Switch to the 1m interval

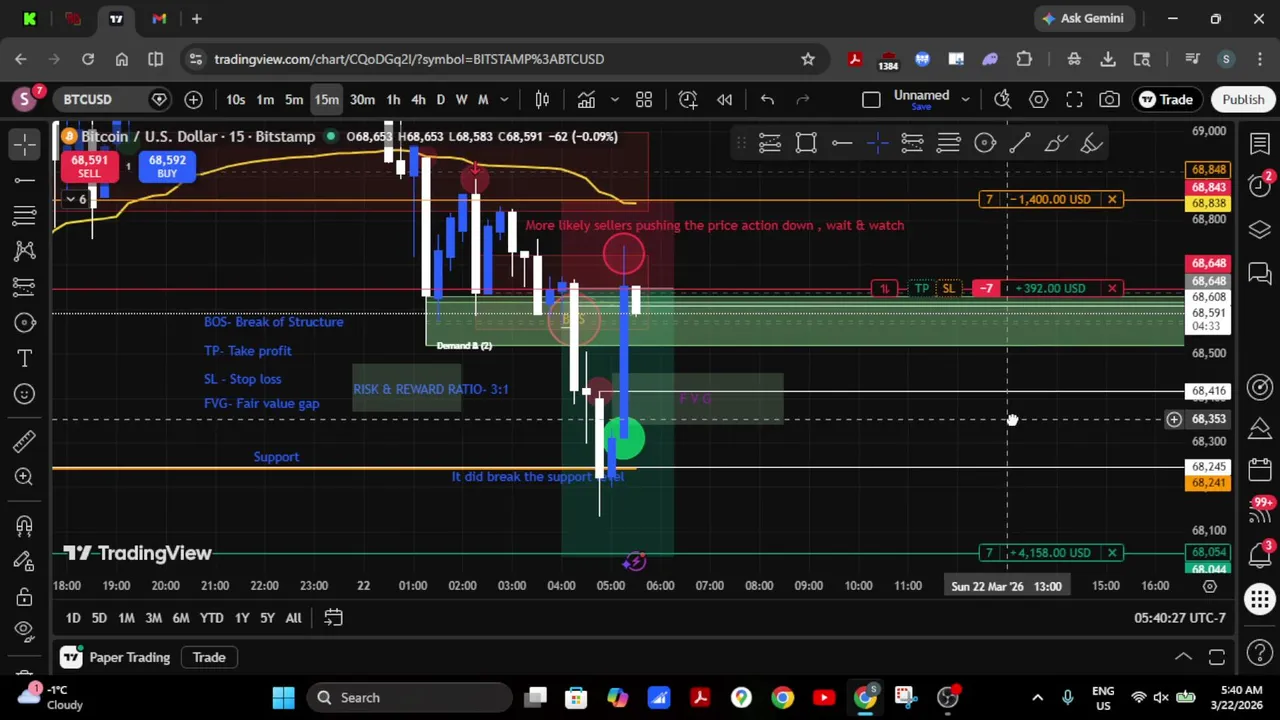(265, 99)
